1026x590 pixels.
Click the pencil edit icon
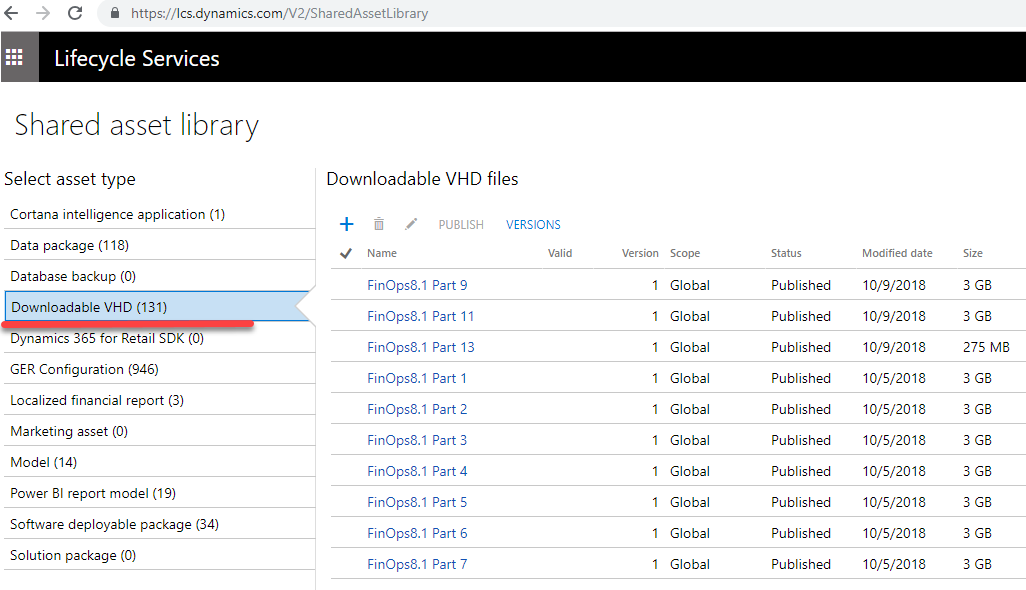point(411,224)
